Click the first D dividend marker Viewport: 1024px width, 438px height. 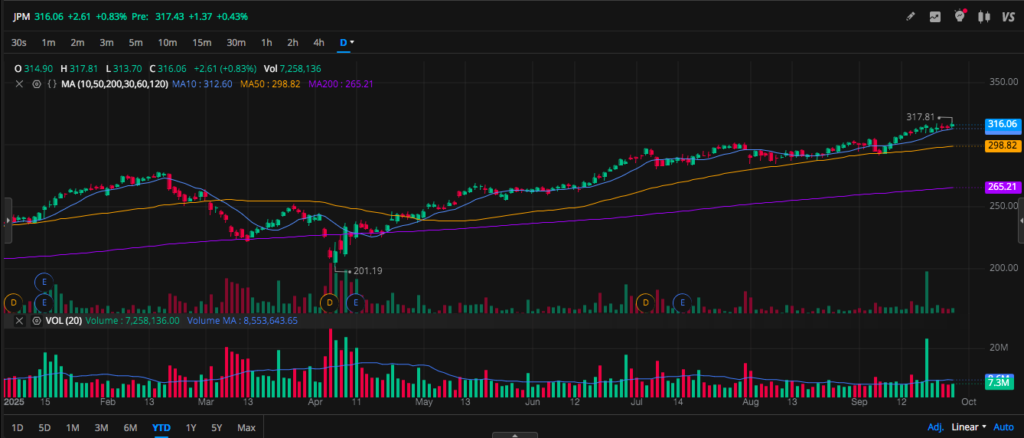(14, 301)
